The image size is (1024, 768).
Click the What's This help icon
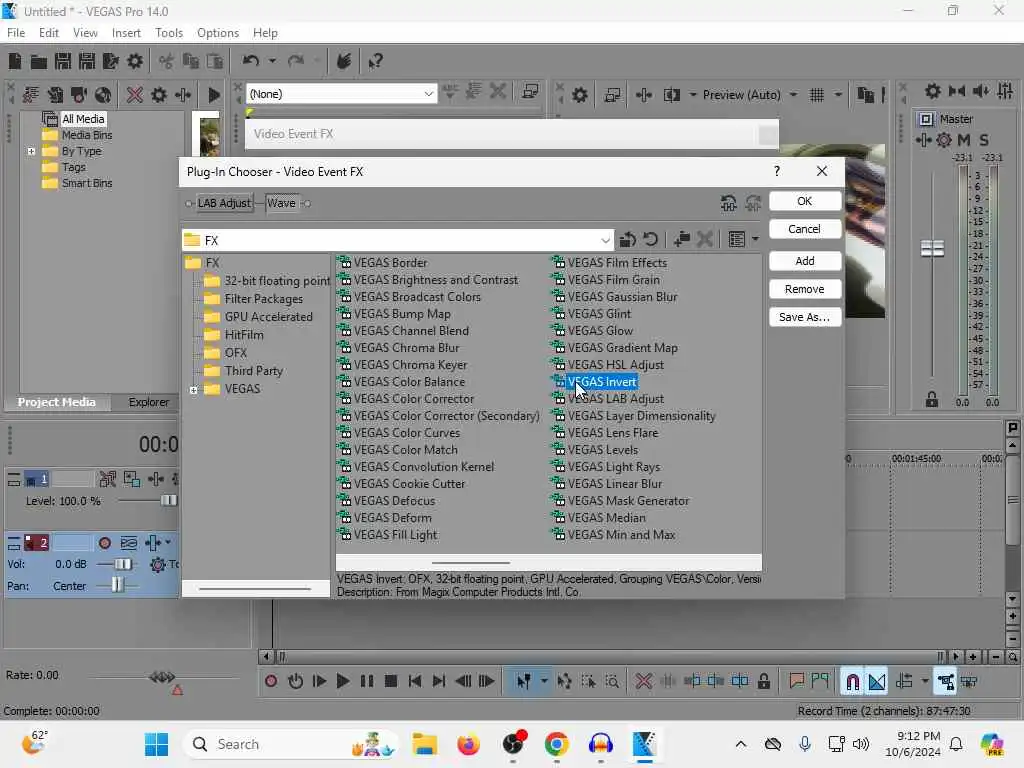(376, 61)
